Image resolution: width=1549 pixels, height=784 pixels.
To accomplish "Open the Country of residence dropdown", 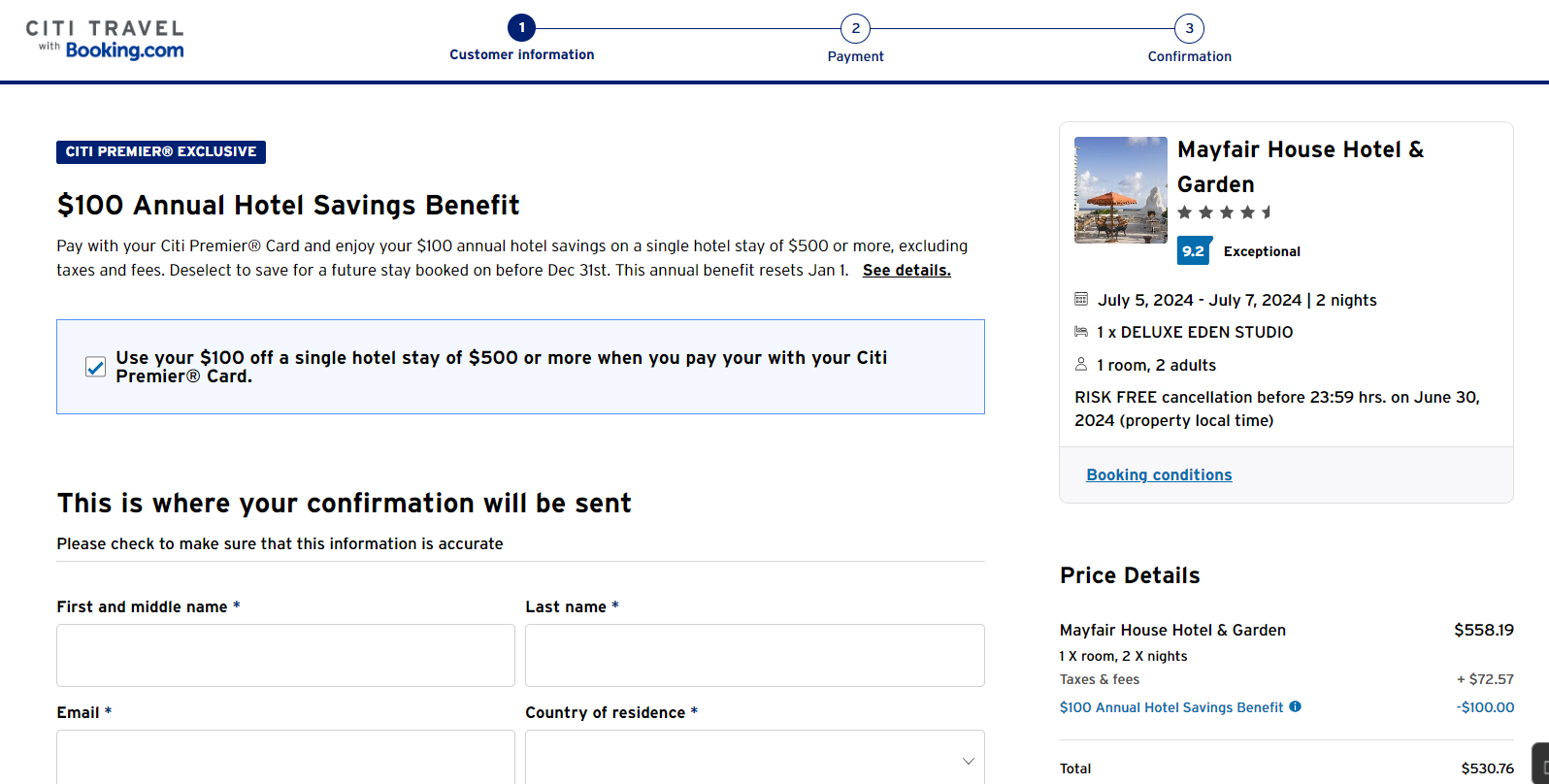I will point(755,761).
